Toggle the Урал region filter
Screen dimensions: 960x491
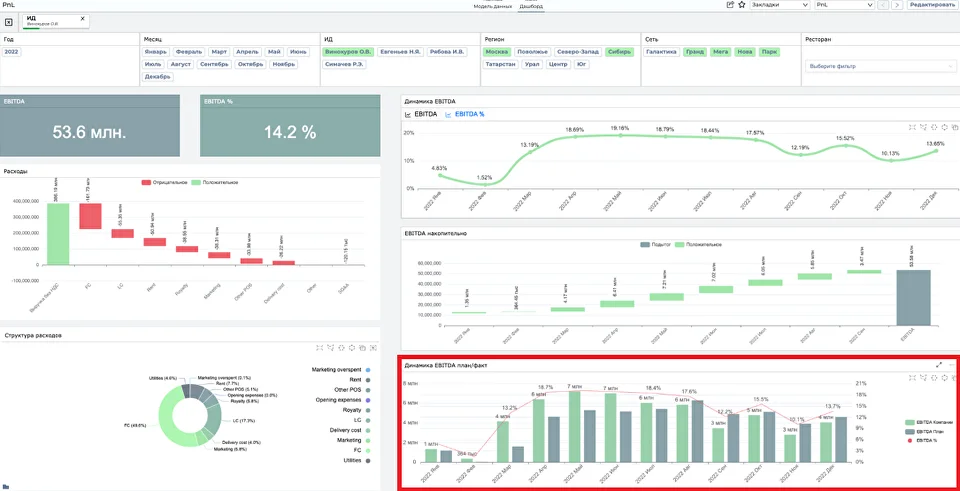pyautogui.click(x=533, y=64)
